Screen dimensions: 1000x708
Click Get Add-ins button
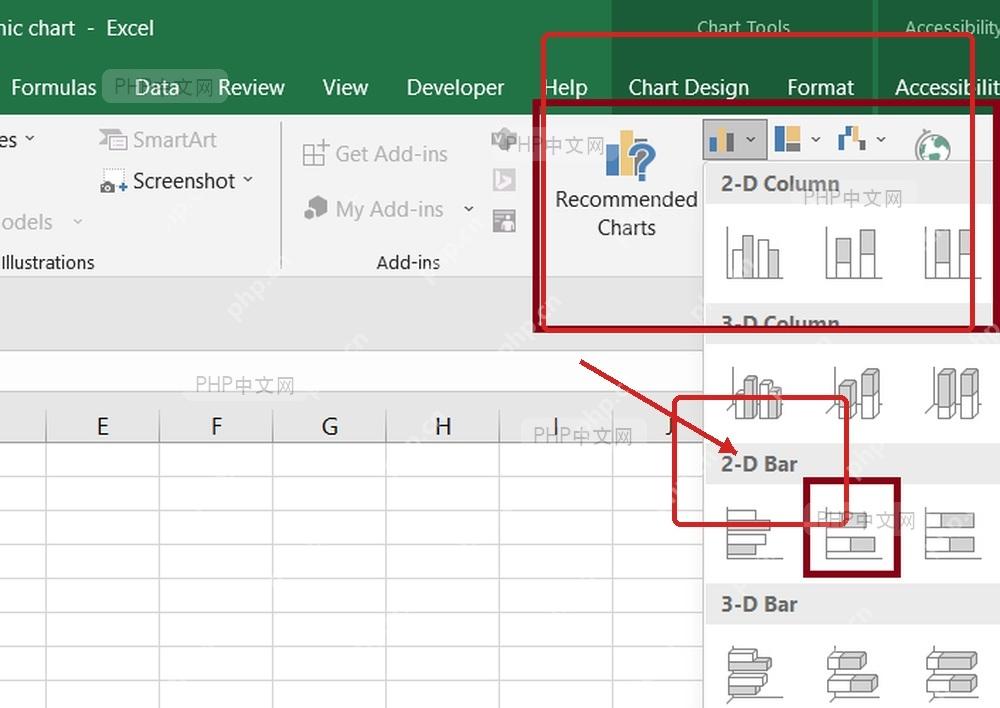(x=375, y=154)
